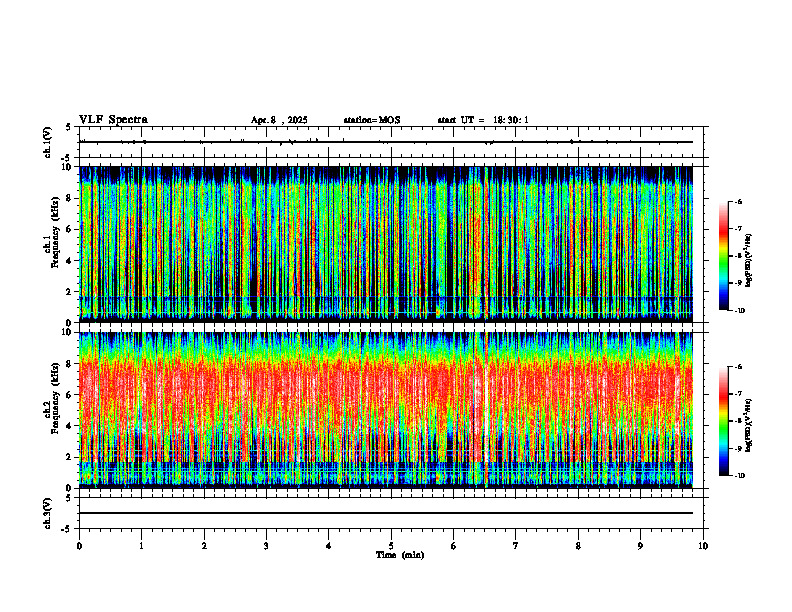792x612 pixels.
Task: Click the time axis tick label '8'
Action: 578,546
